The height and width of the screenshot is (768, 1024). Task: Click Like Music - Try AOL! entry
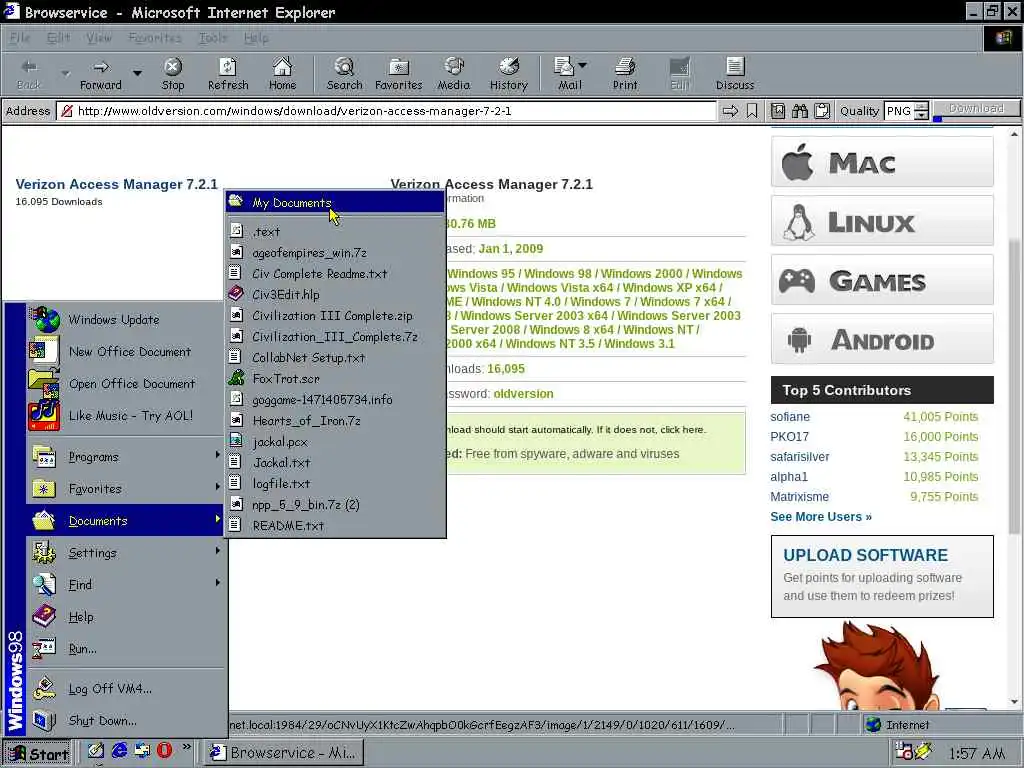tap(130, 415)
